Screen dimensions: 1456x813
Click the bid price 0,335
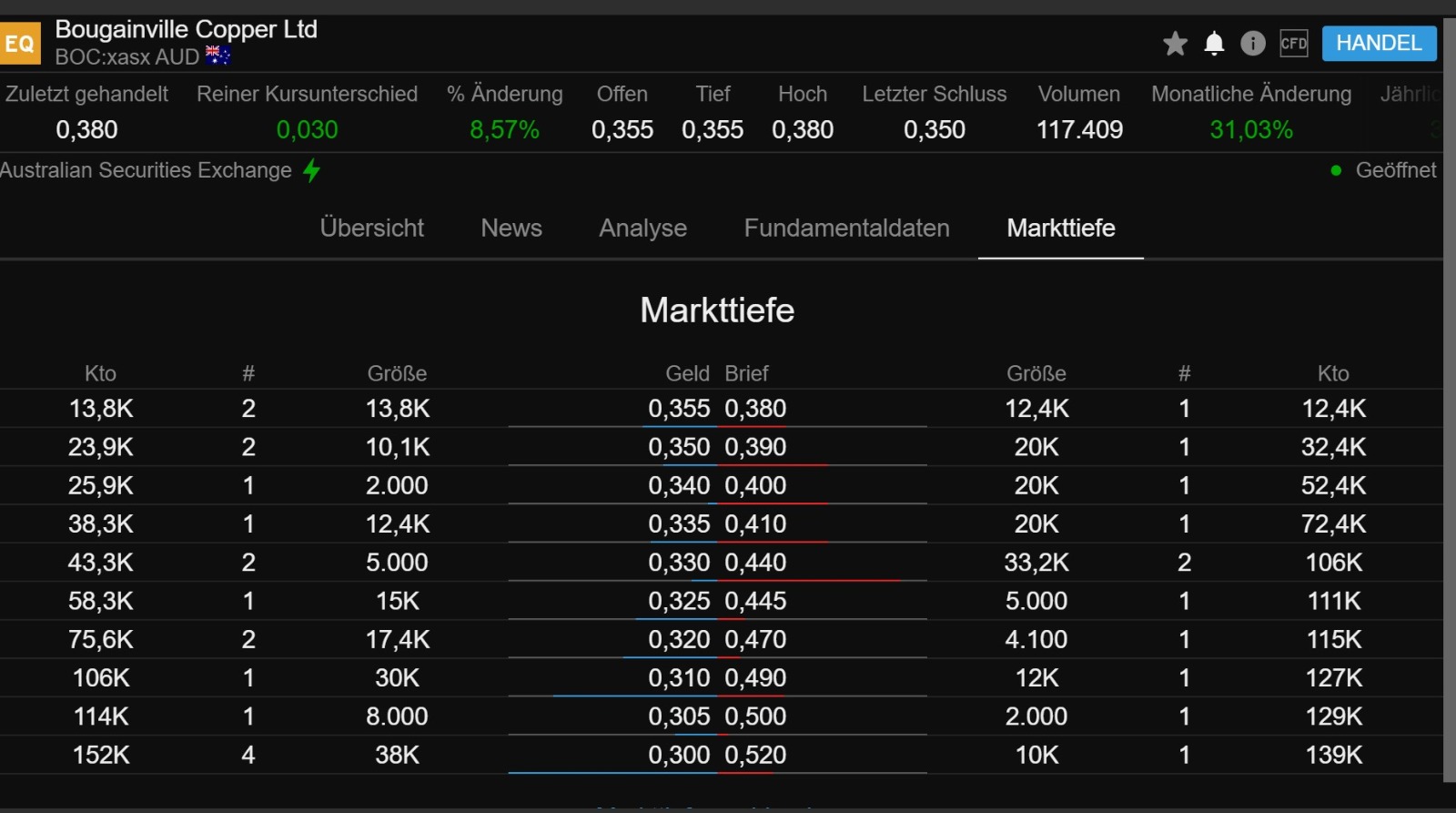pyautogui.click(x=679, y=524)
